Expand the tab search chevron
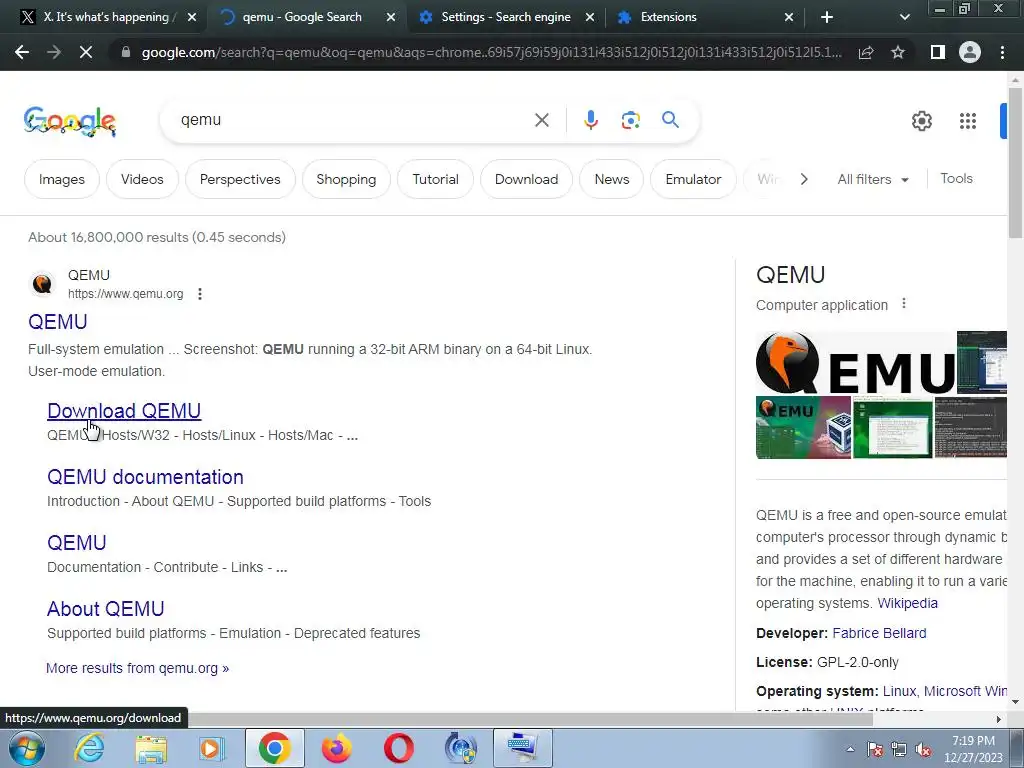The image size is (1024, 768). coord(904,17)
